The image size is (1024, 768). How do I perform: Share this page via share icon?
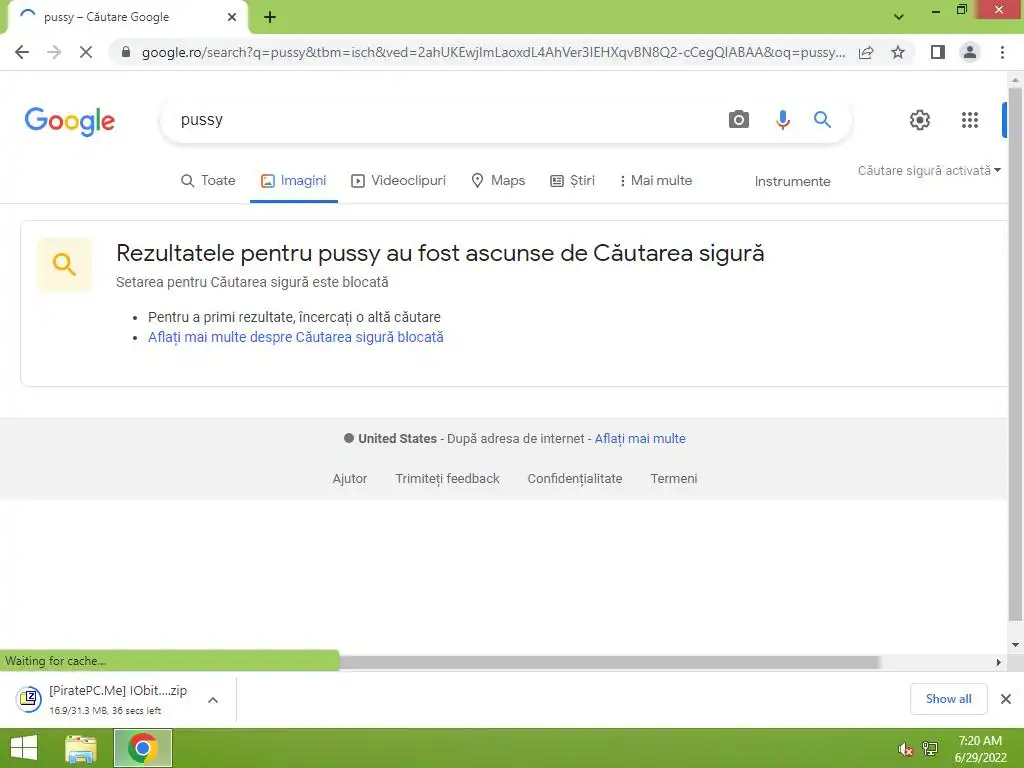coord(866,52)
